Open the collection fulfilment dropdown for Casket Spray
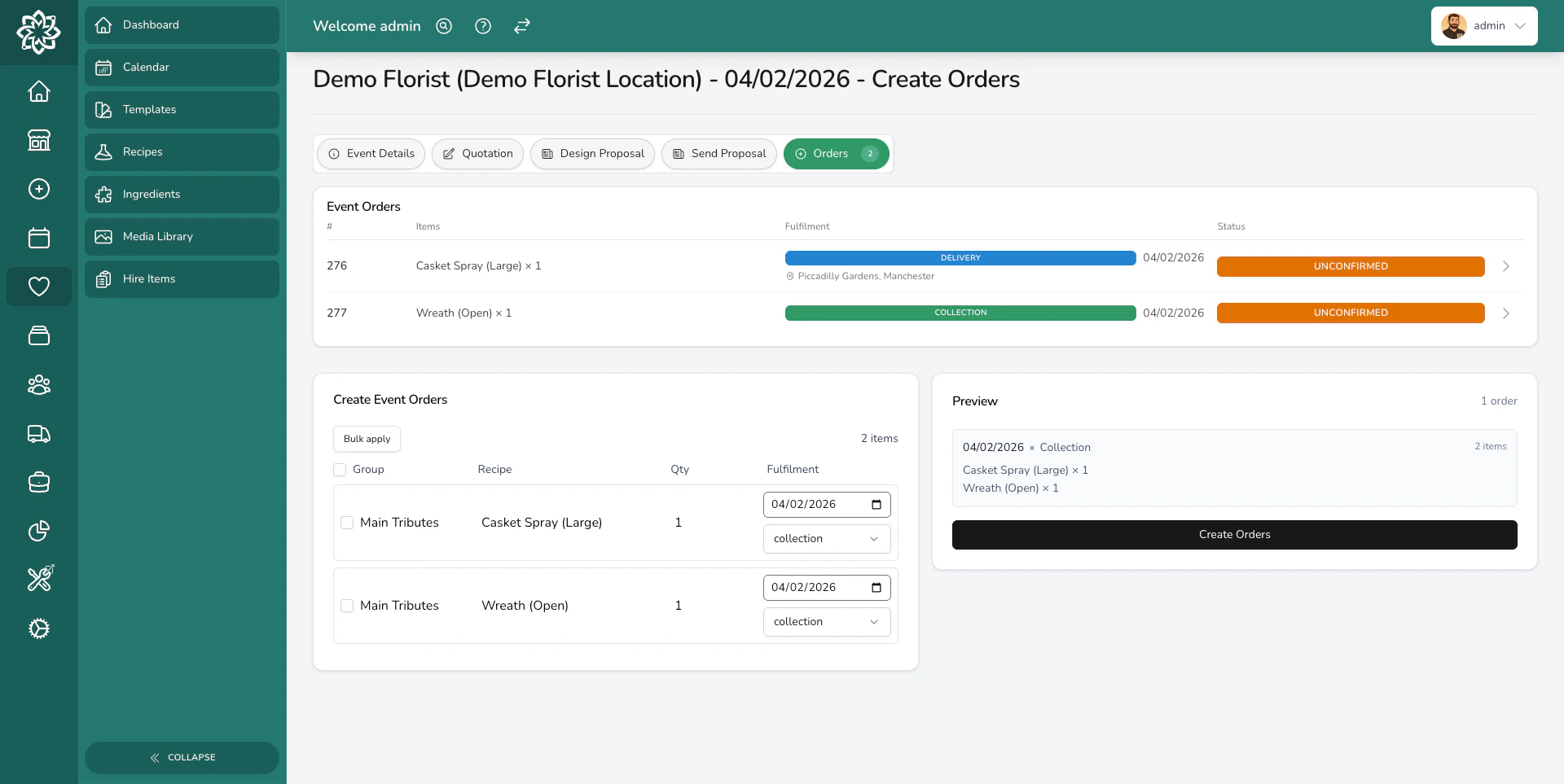Screen dimensions: 1564x784 (x=826, y=538)
